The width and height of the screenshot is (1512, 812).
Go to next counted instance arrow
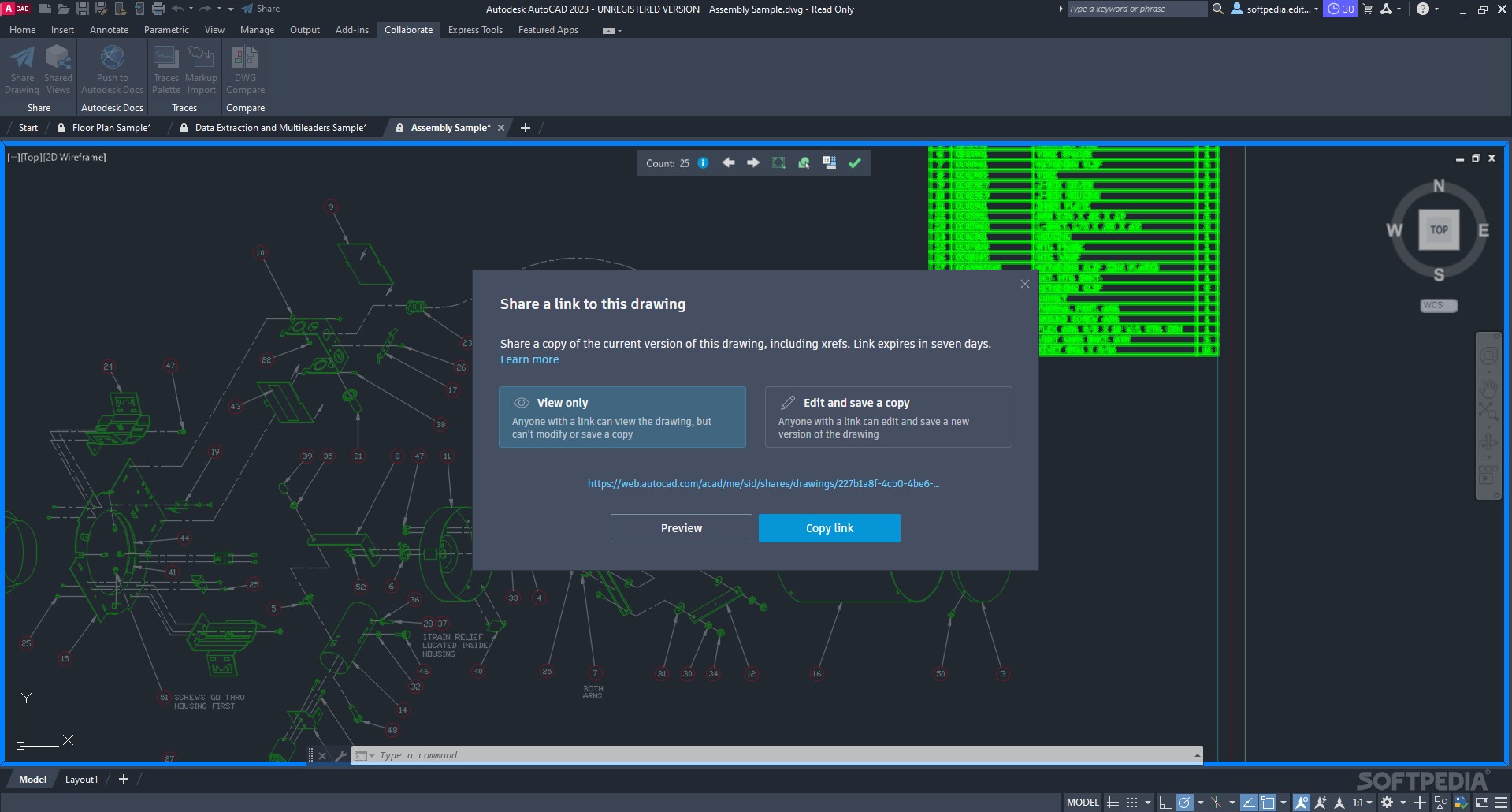753,162
